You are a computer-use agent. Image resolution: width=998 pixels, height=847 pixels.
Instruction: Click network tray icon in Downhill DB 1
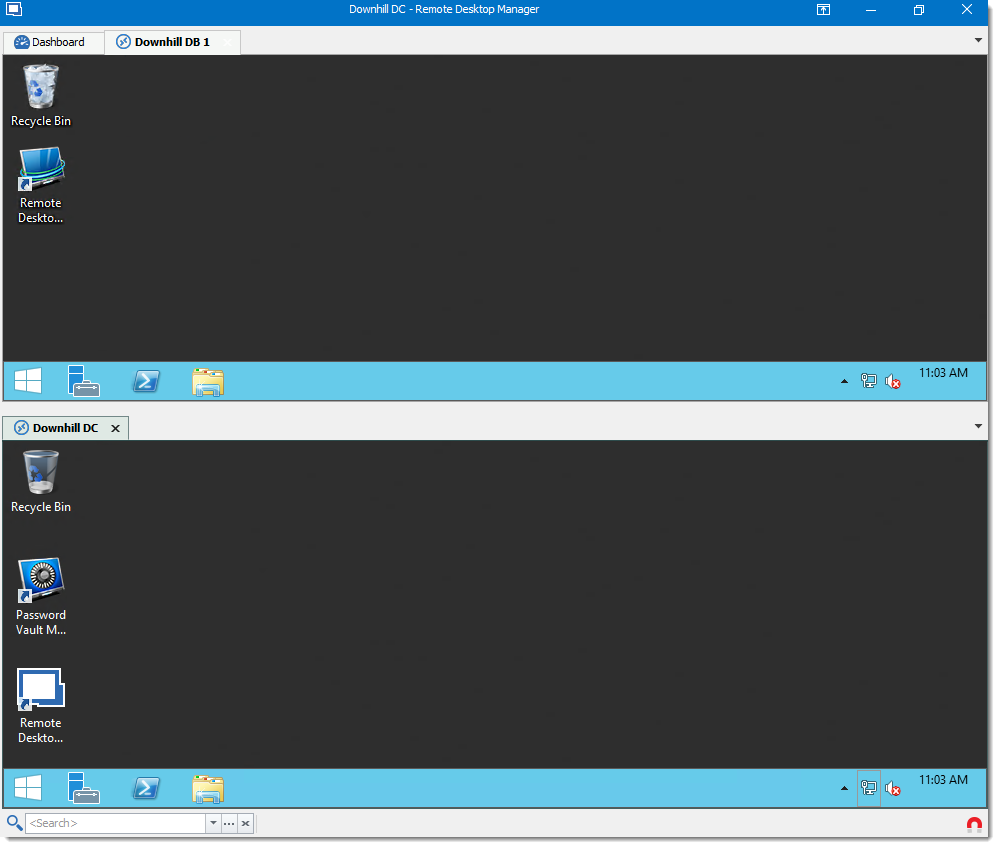click(868, 381)
